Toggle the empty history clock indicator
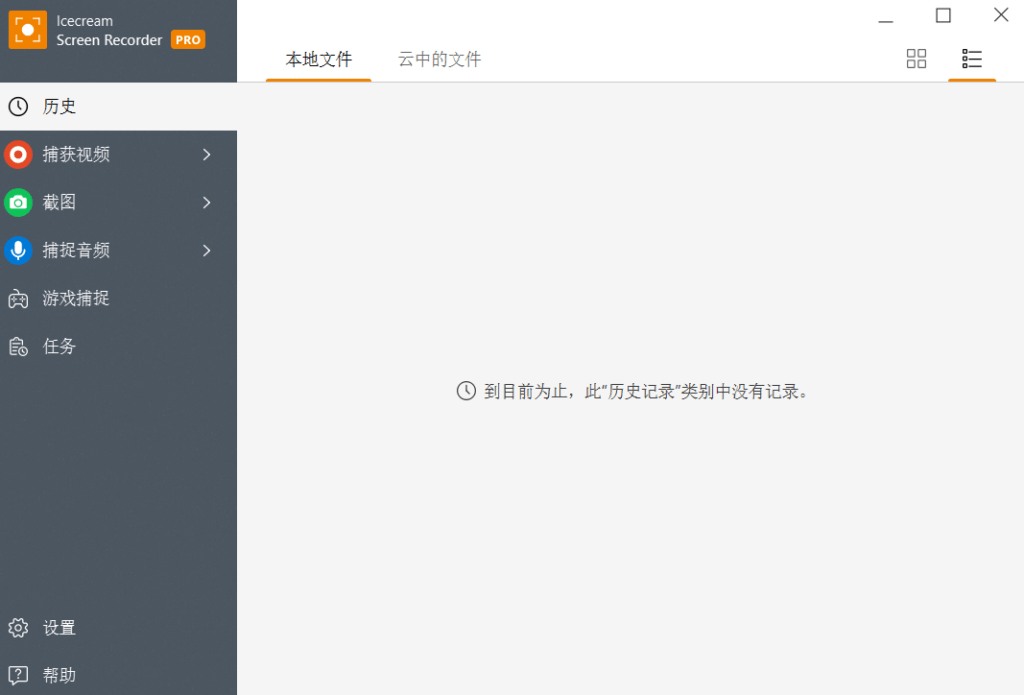 [466, 391]
